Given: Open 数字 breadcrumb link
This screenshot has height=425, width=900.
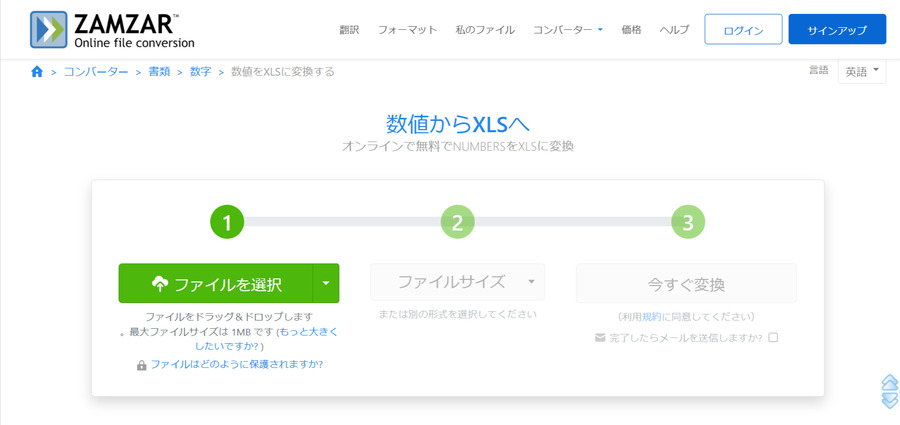Looking at the screenshot, I should coord(201,72).
